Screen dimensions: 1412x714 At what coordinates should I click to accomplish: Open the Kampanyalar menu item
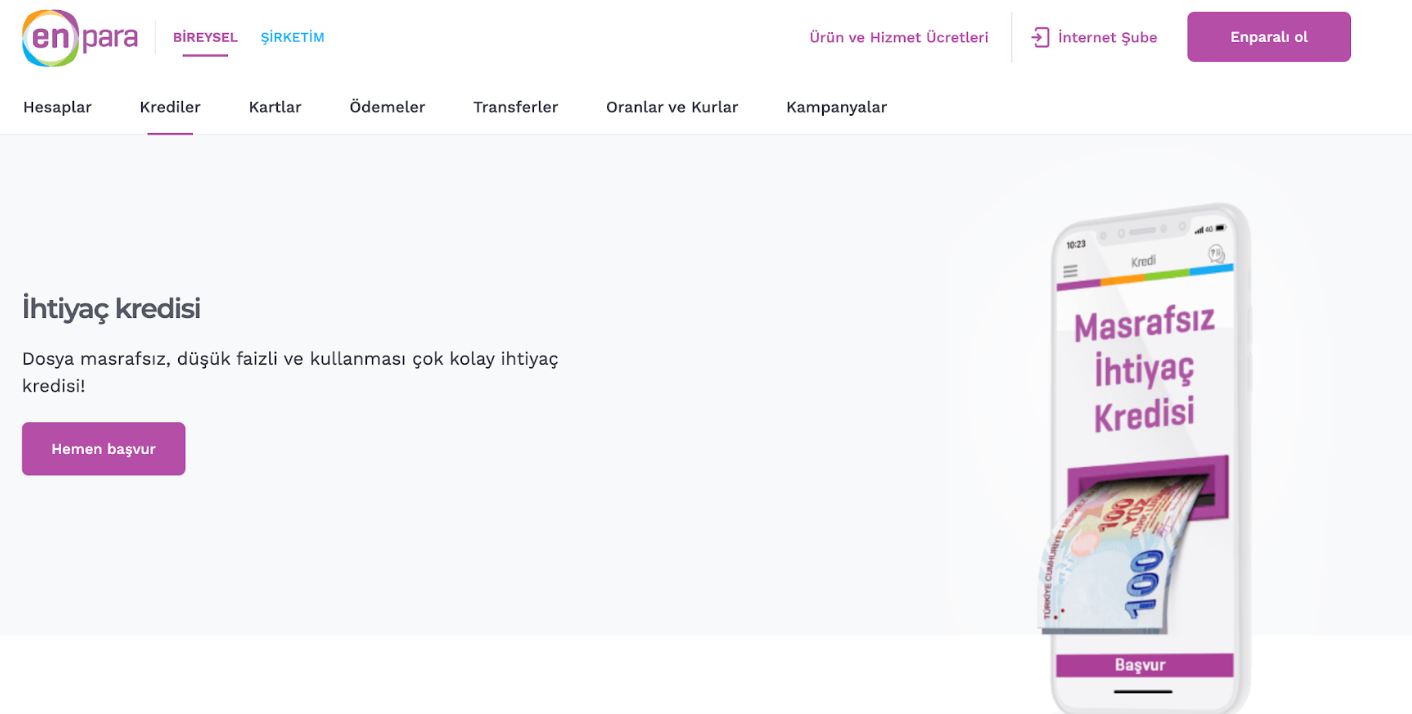(836, 107)
